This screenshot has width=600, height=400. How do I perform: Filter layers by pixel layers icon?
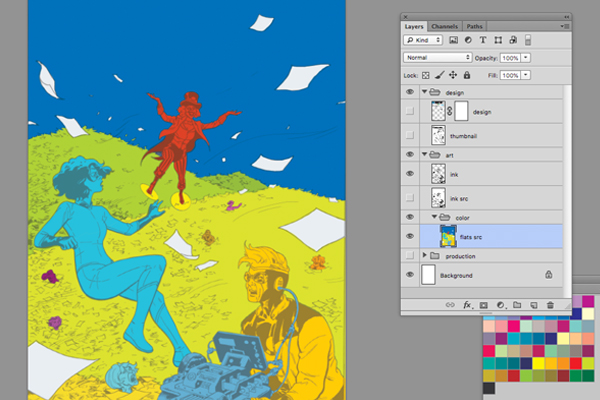tap(453, 40)
